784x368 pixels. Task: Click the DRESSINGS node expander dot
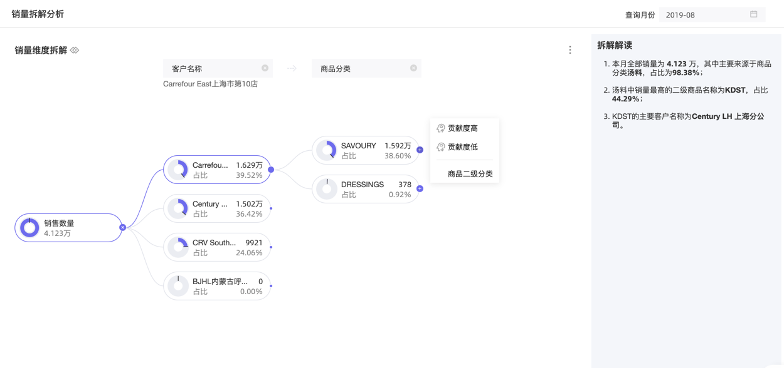click(420, 188)
